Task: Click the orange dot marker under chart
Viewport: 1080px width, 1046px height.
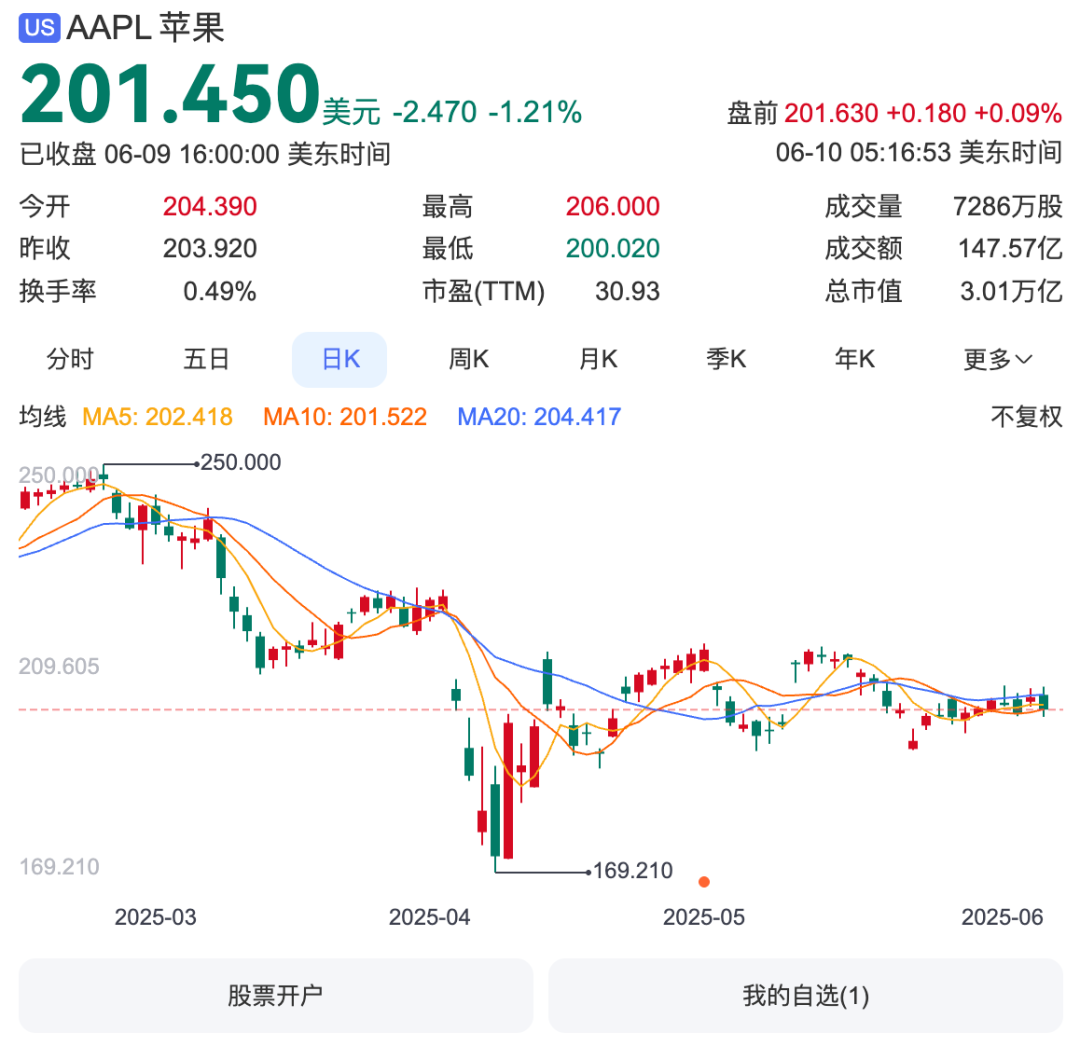Action: (704, 882)
